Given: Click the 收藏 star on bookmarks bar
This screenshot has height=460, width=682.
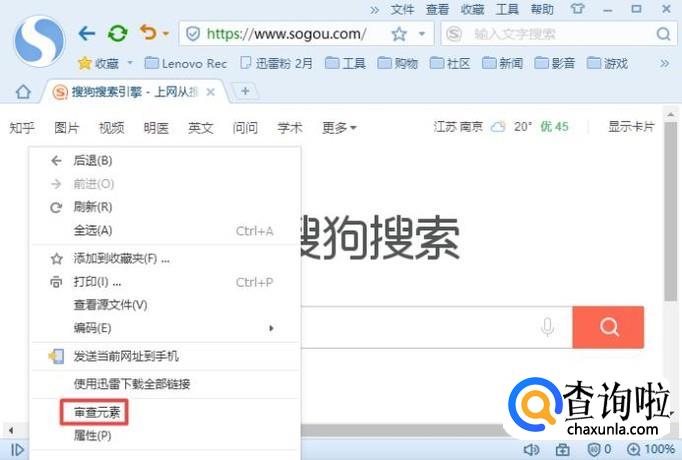Looking at the screenshot, I should click(98, 63).
